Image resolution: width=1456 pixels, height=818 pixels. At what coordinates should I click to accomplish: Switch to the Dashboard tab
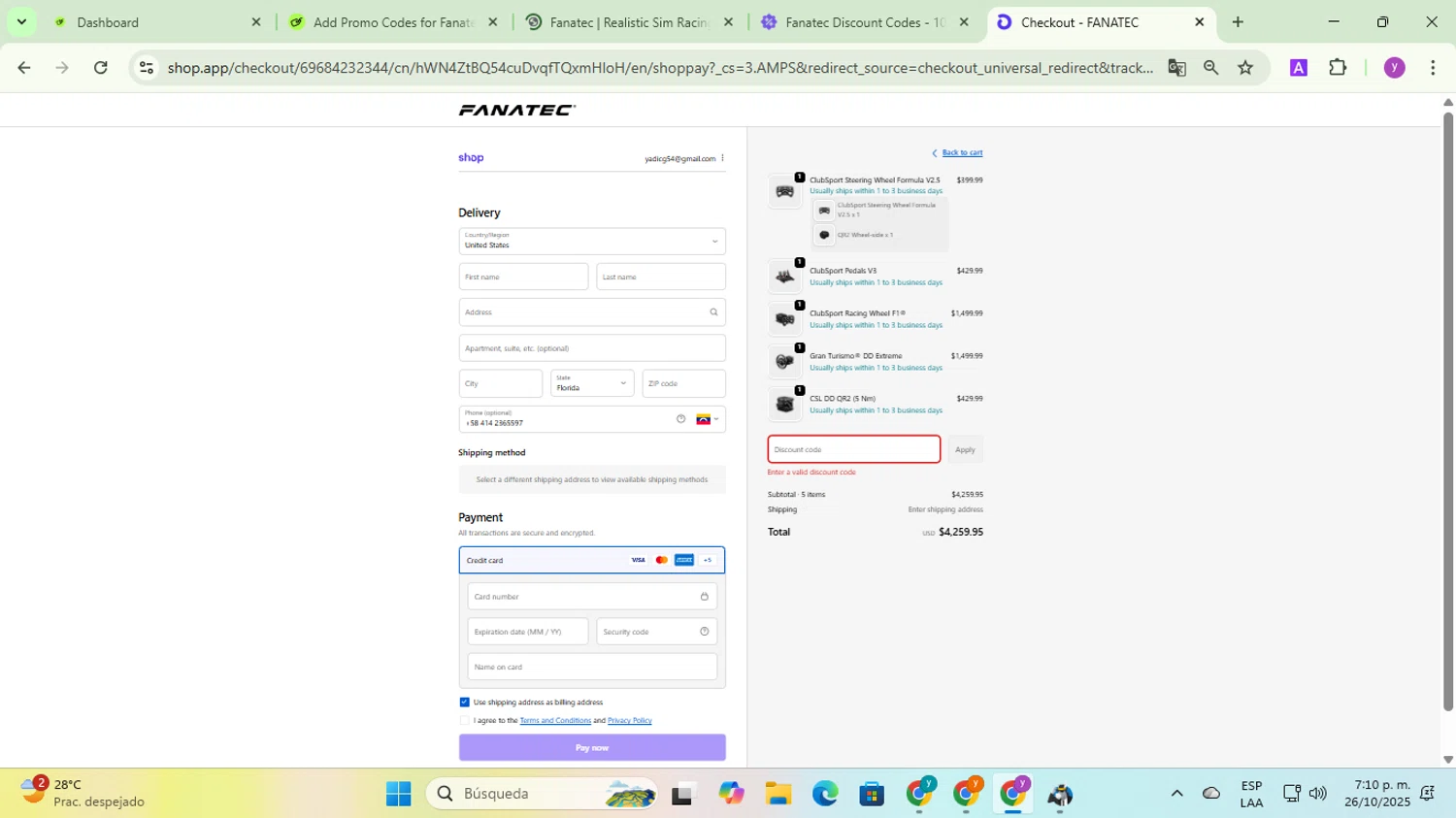click(x=157, y=21)
